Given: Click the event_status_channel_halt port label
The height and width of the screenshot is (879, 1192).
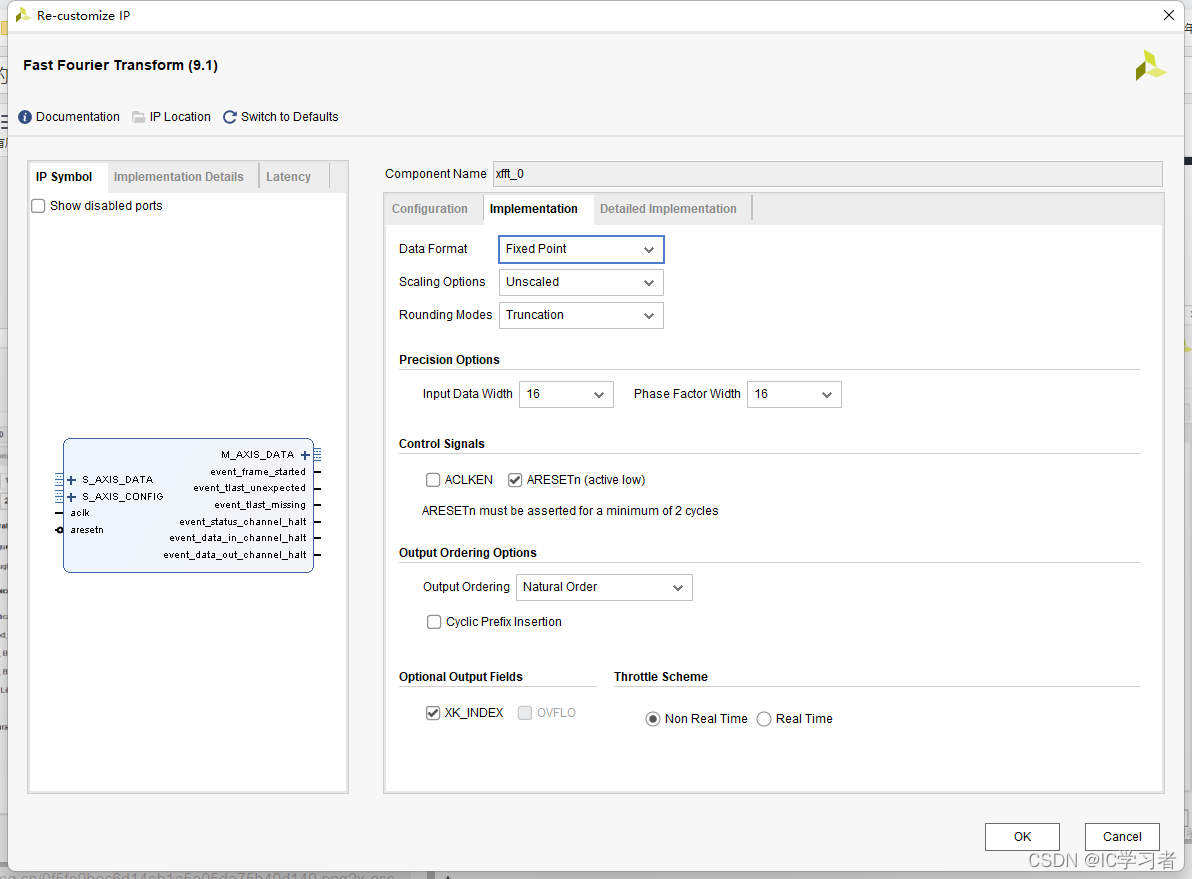Looking at the screenshot, I should (243, 522).
